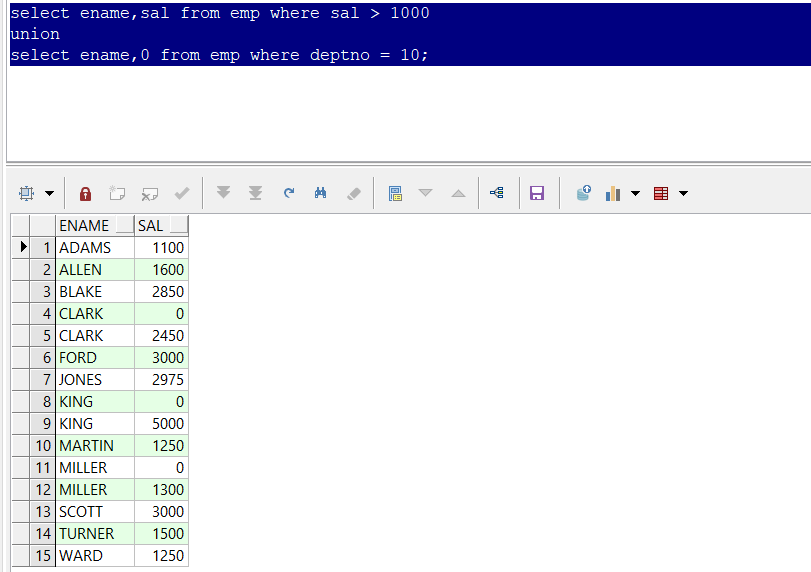Click the red lock Edit Data icon

pyautogui.click(x=85, y=193)
